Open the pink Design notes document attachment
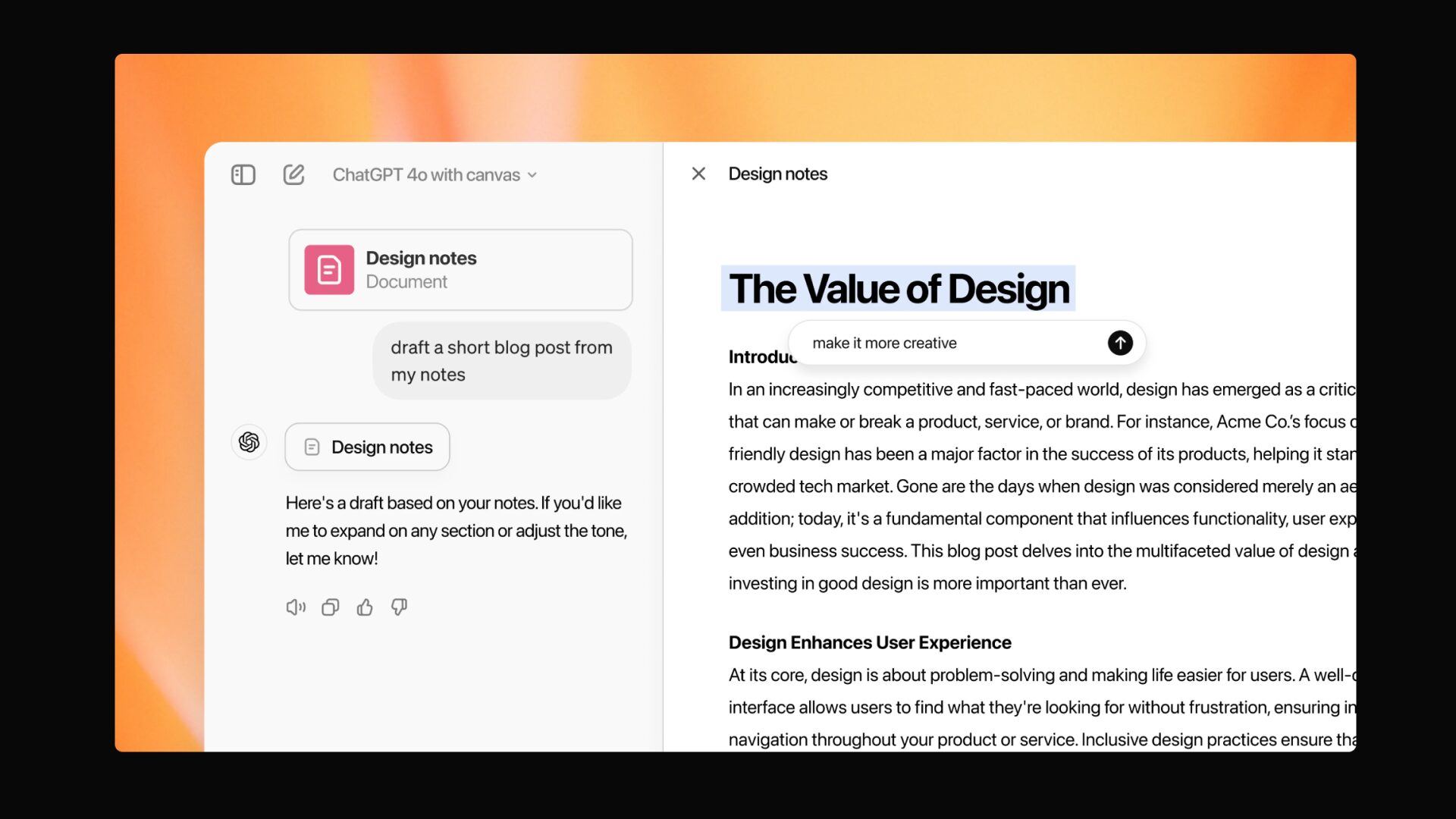Screen dimensions: 1456x819 pos(460,270)
